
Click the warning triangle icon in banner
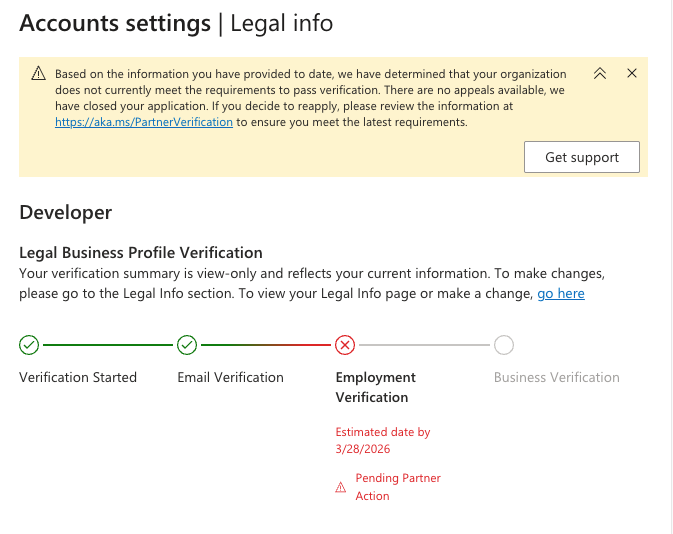pyautogui.click(x=38, y=73)
